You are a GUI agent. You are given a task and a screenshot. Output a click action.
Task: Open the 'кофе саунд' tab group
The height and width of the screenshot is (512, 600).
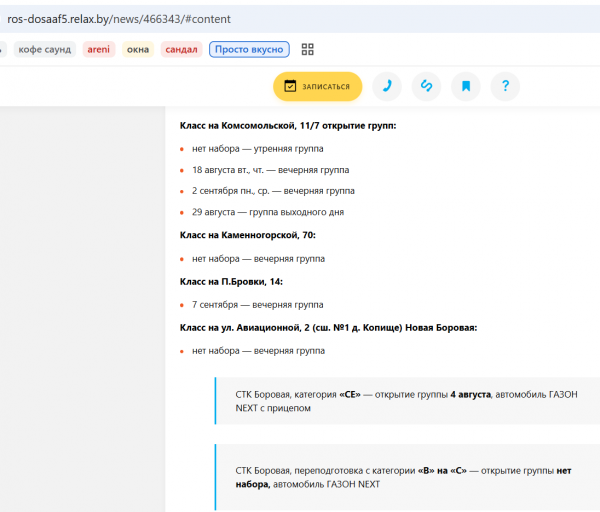click(x=45, y=49)
